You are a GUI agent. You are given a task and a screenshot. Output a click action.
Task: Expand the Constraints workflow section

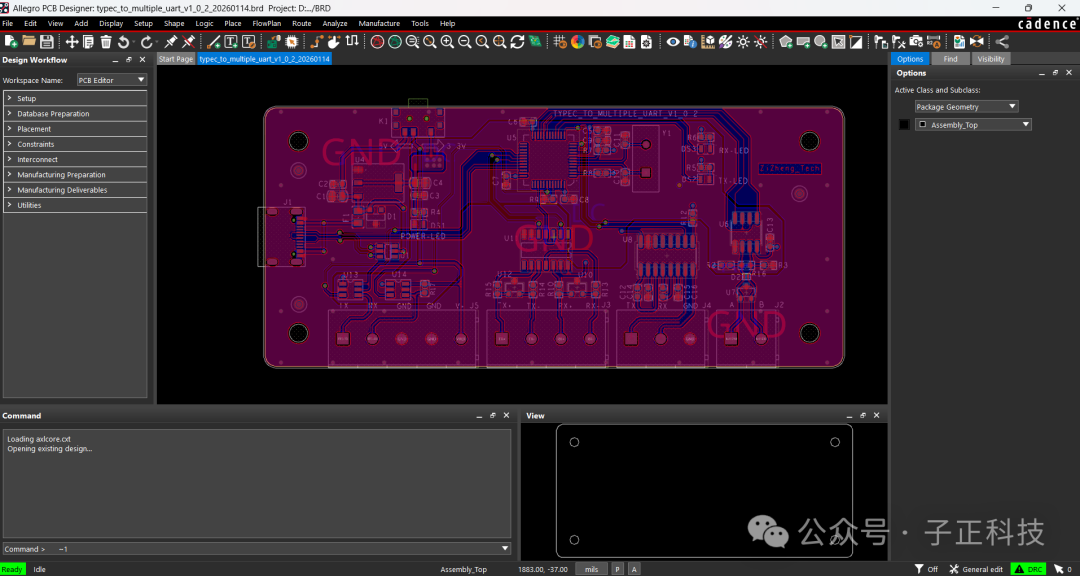75,144
